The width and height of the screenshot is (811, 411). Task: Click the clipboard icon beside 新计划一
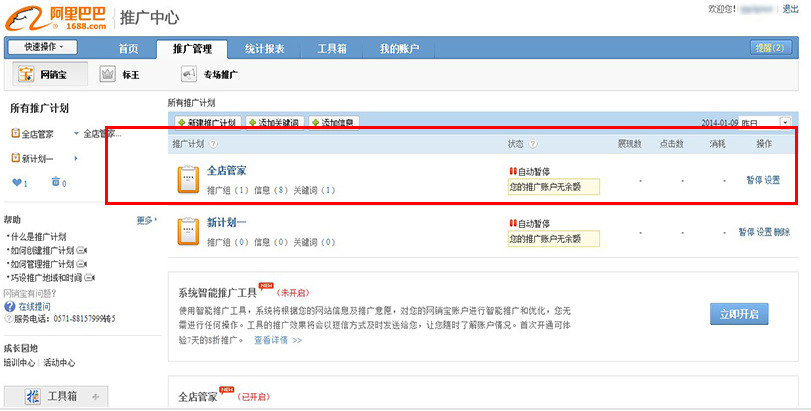[186, 230]
